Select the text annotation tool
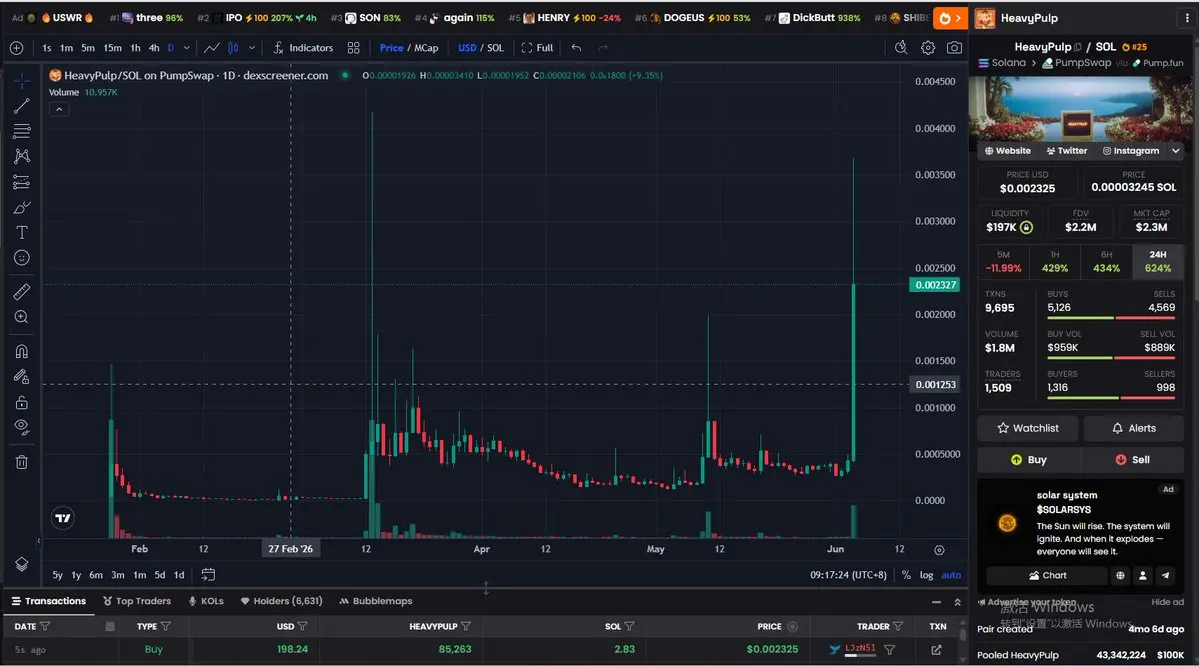 (x=21, y=232)
